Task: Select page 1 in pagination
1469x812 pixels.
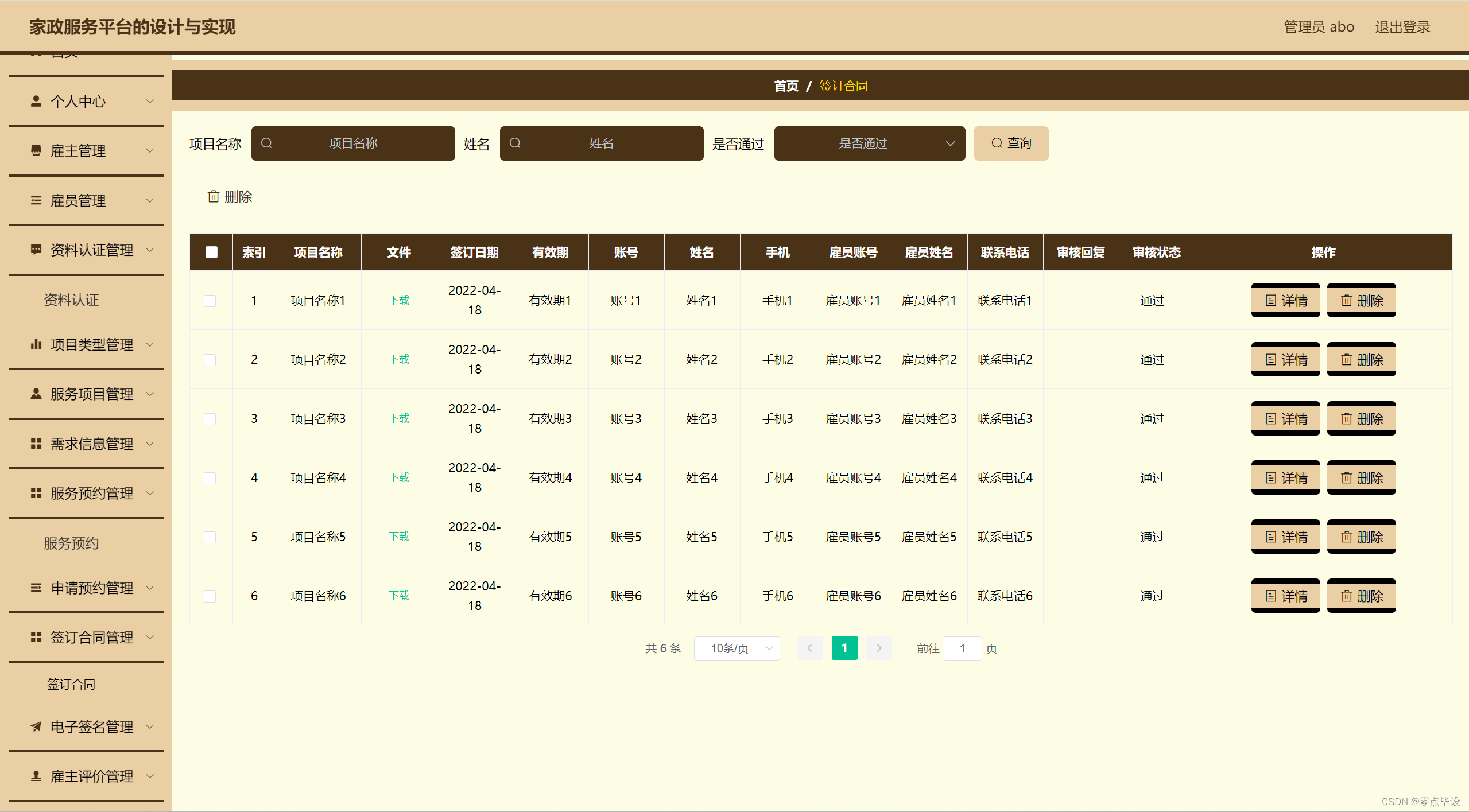Action: 844,648
